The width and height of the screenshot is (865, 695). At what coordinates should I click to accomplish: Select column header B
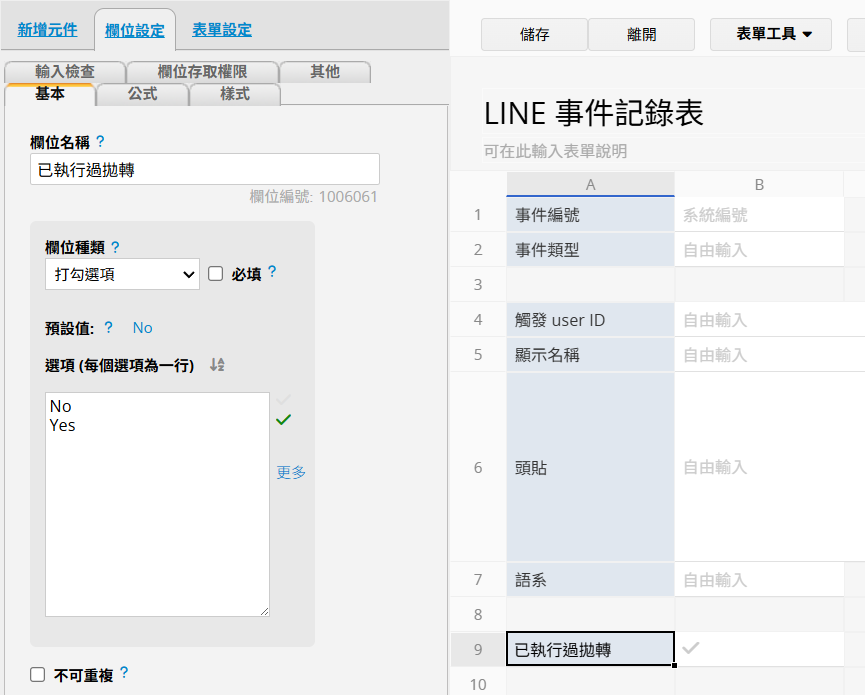tap(759, 185)
